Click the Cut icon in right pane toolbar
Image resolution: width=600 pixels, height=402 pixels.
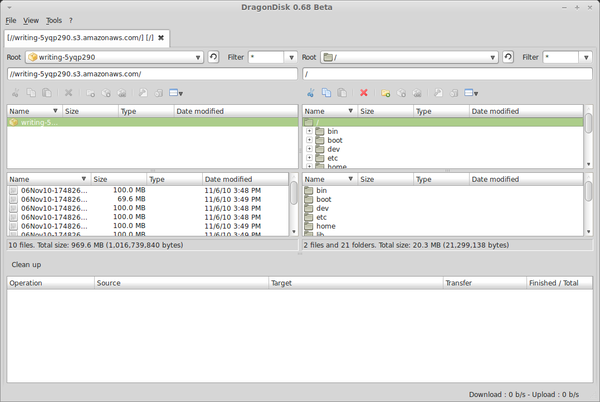click(x=310, y=93)
